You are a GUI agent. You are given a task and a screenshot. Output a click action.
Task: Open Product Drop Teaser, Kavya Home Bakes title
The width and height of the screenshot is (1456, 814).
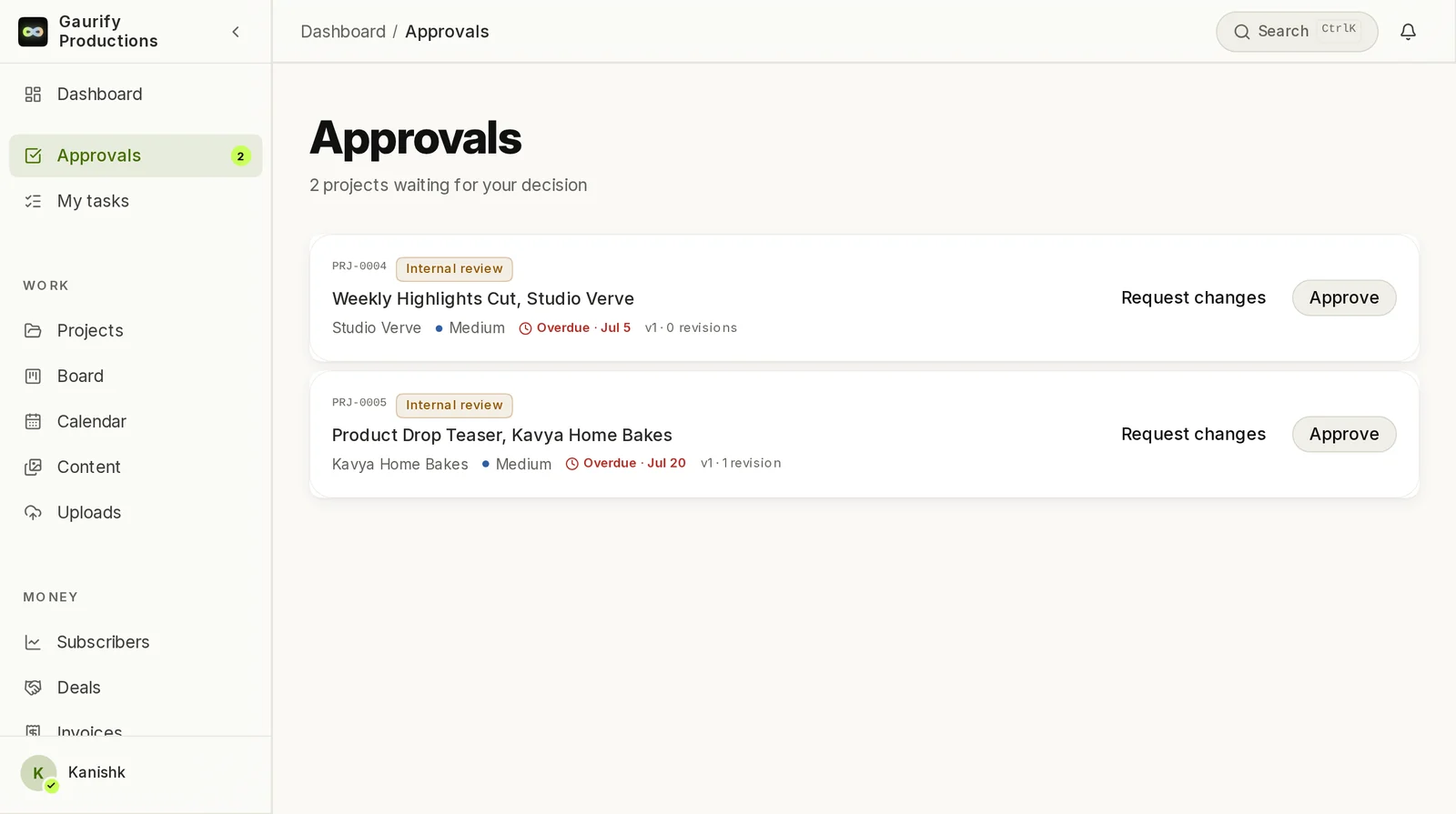(502, 435)
